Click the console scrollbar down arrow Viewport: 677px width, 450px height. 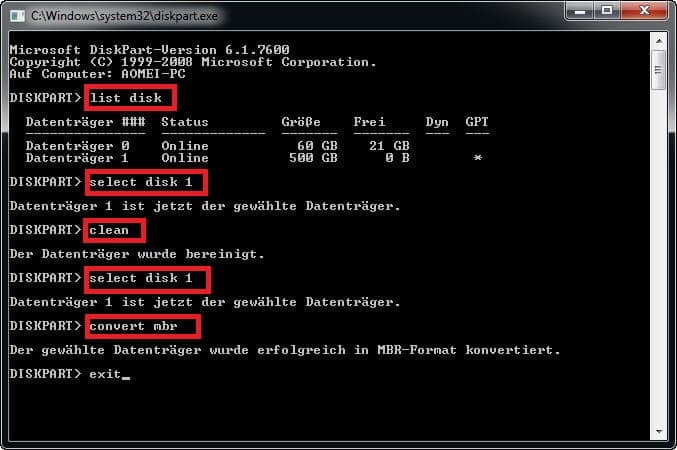point(659,431)
